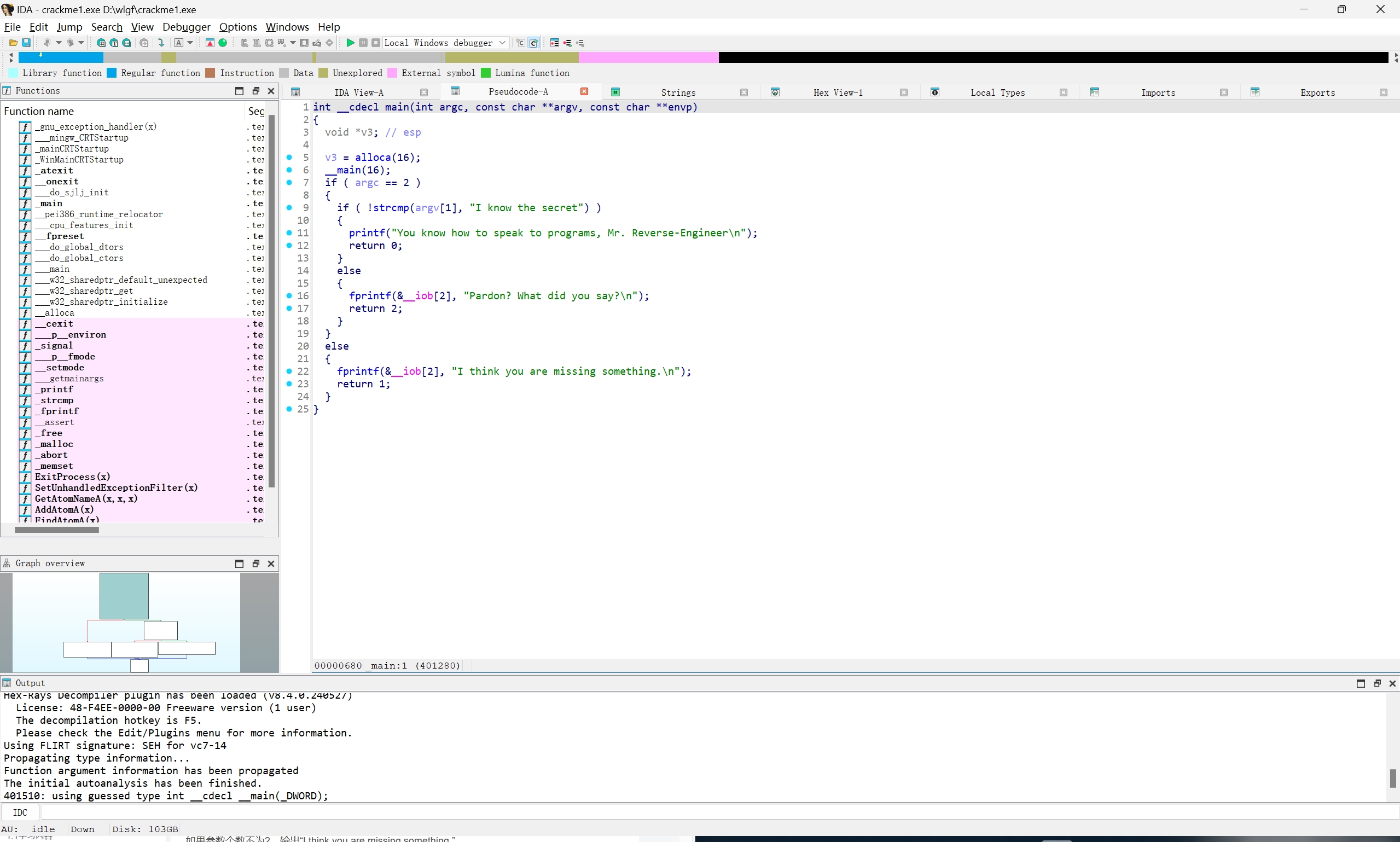The height and width of the screenshot is (842, 1400).
Task: Save the database with the floppy icon
Action: [x=26, y=43]
